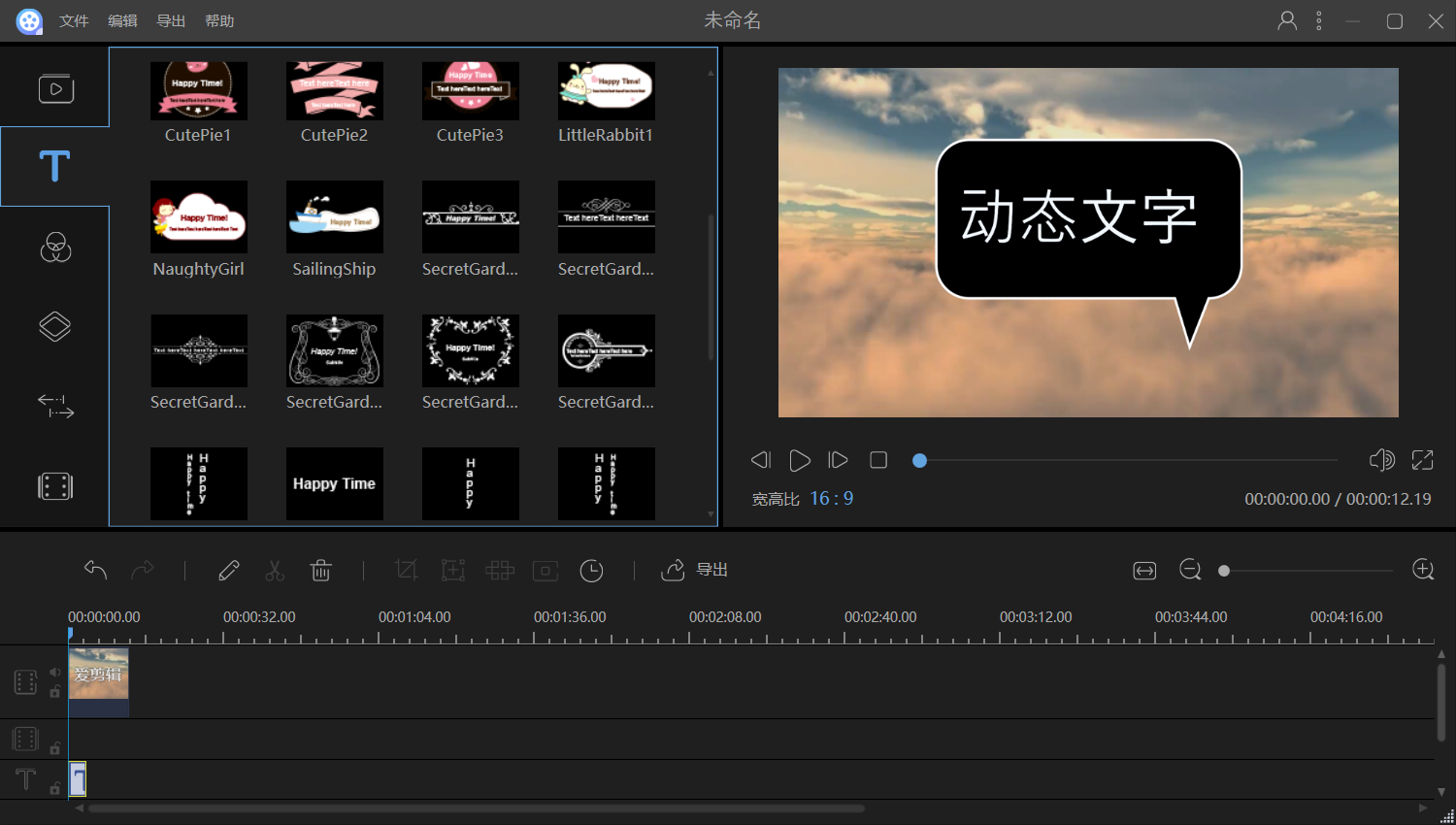The image size is (1456, 825).
Task: Play the preview video
Action: coord(800,460)
